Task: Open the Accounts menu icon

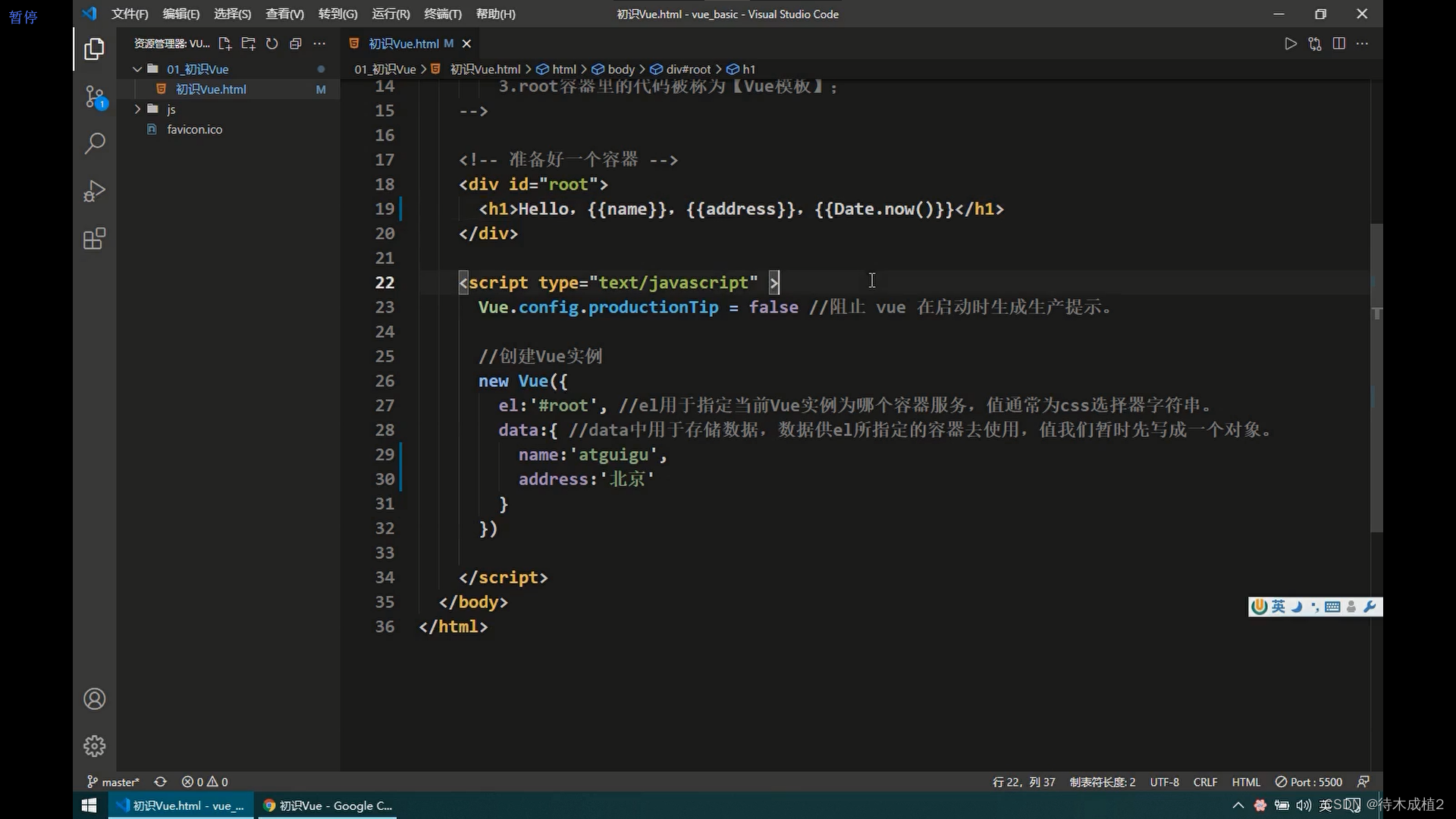Action: 94,698
